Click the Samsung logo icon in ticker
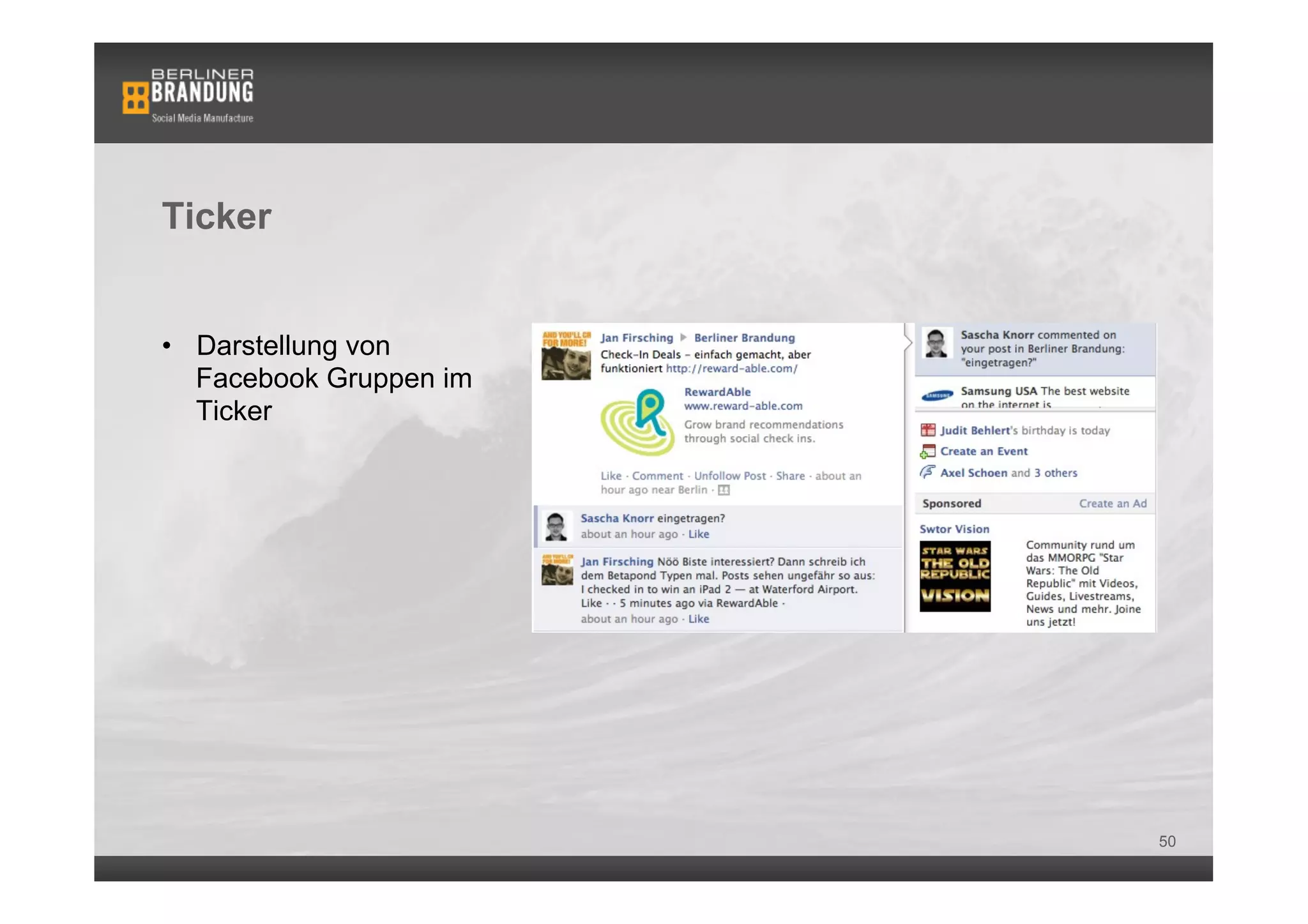Image resolution: width=1308 pixels, height=924 pixels. click(x=937, y=396)
